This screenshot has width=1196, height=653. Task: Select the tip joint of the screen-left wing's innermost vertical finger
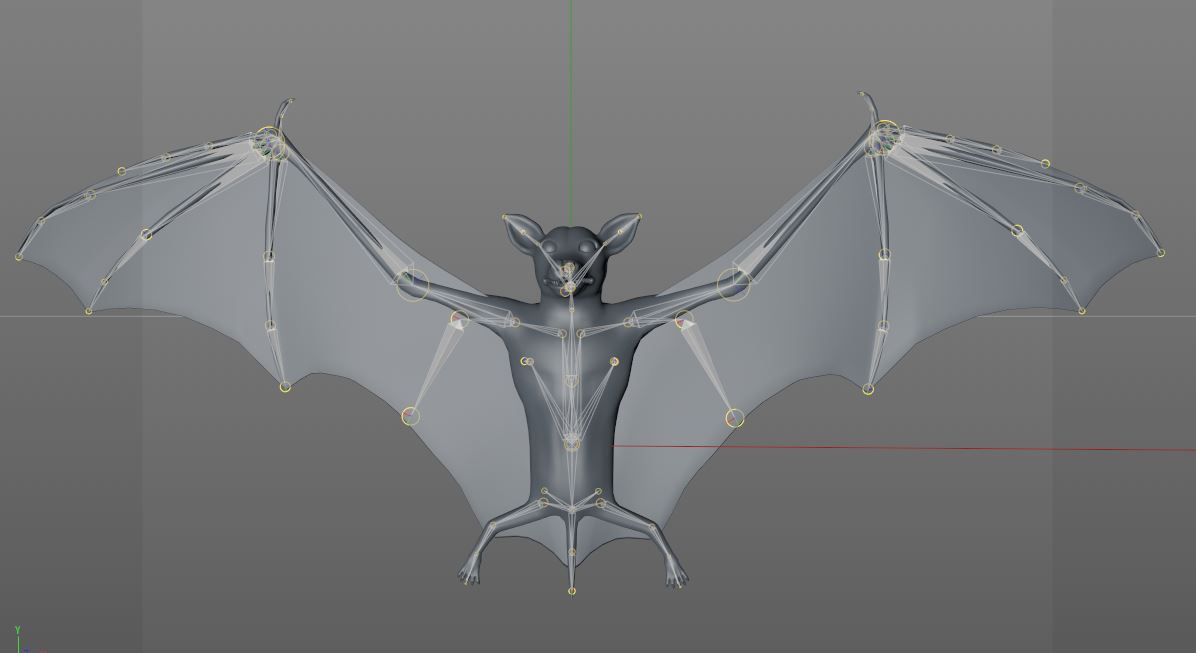click(x=285, y=388)
